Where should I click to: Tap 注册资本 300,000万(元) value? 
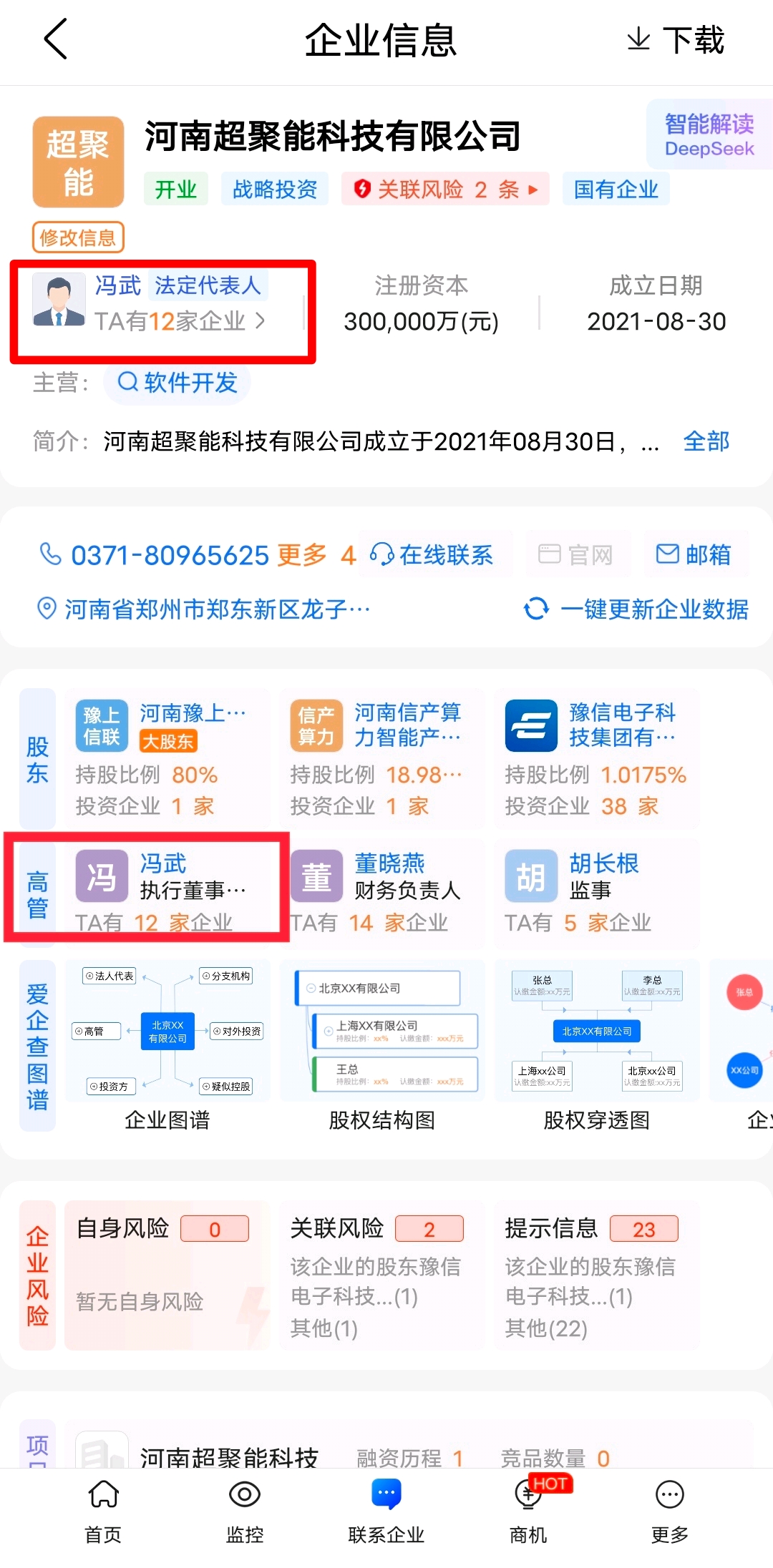click(421, 321)
